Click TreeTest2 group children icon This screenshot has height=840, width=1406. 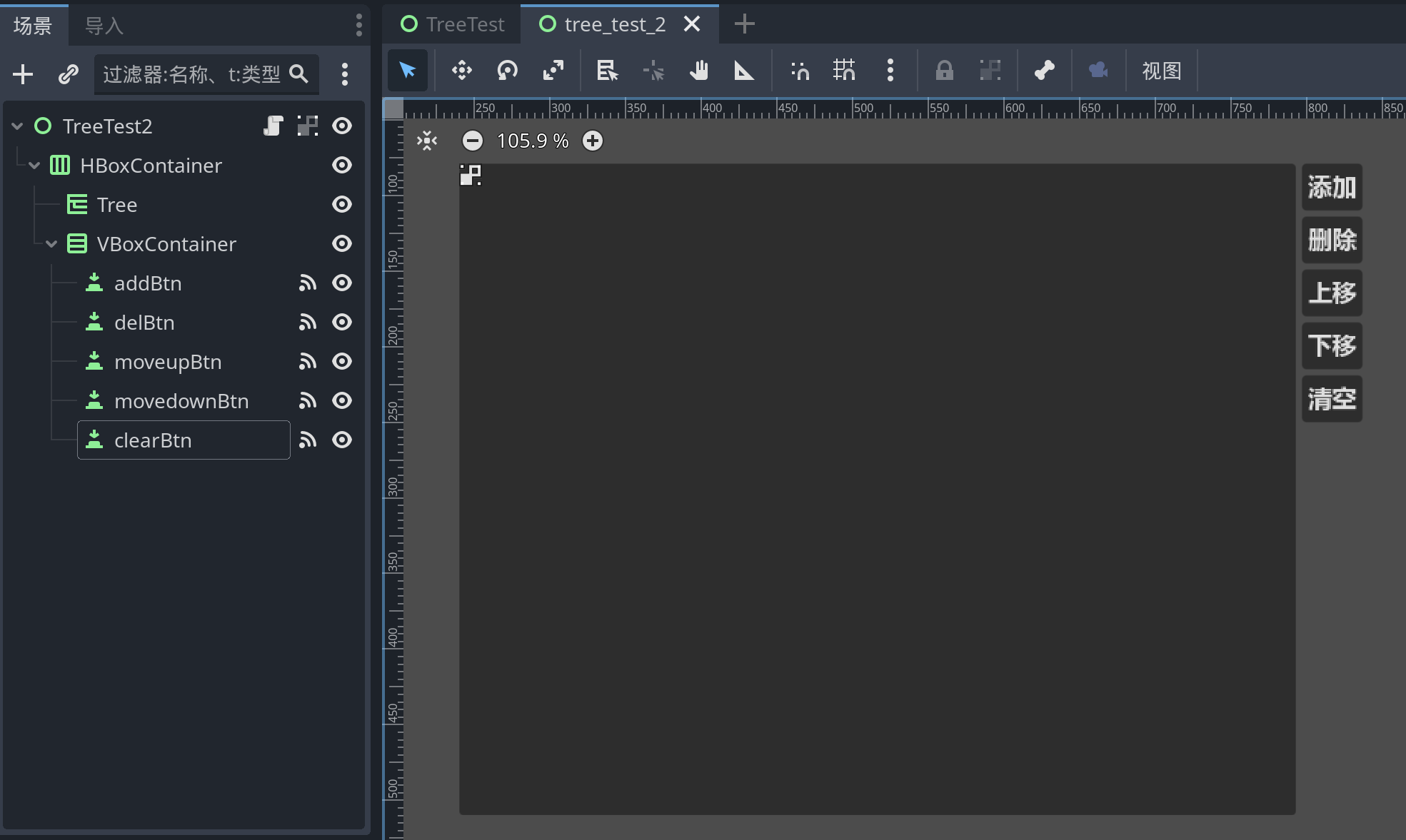coord(308,126)
